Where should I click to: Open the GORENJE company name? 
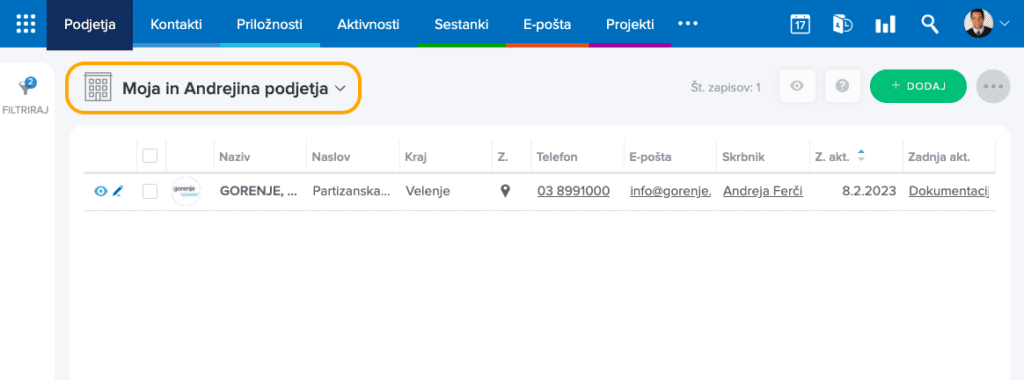pos(259,191)
